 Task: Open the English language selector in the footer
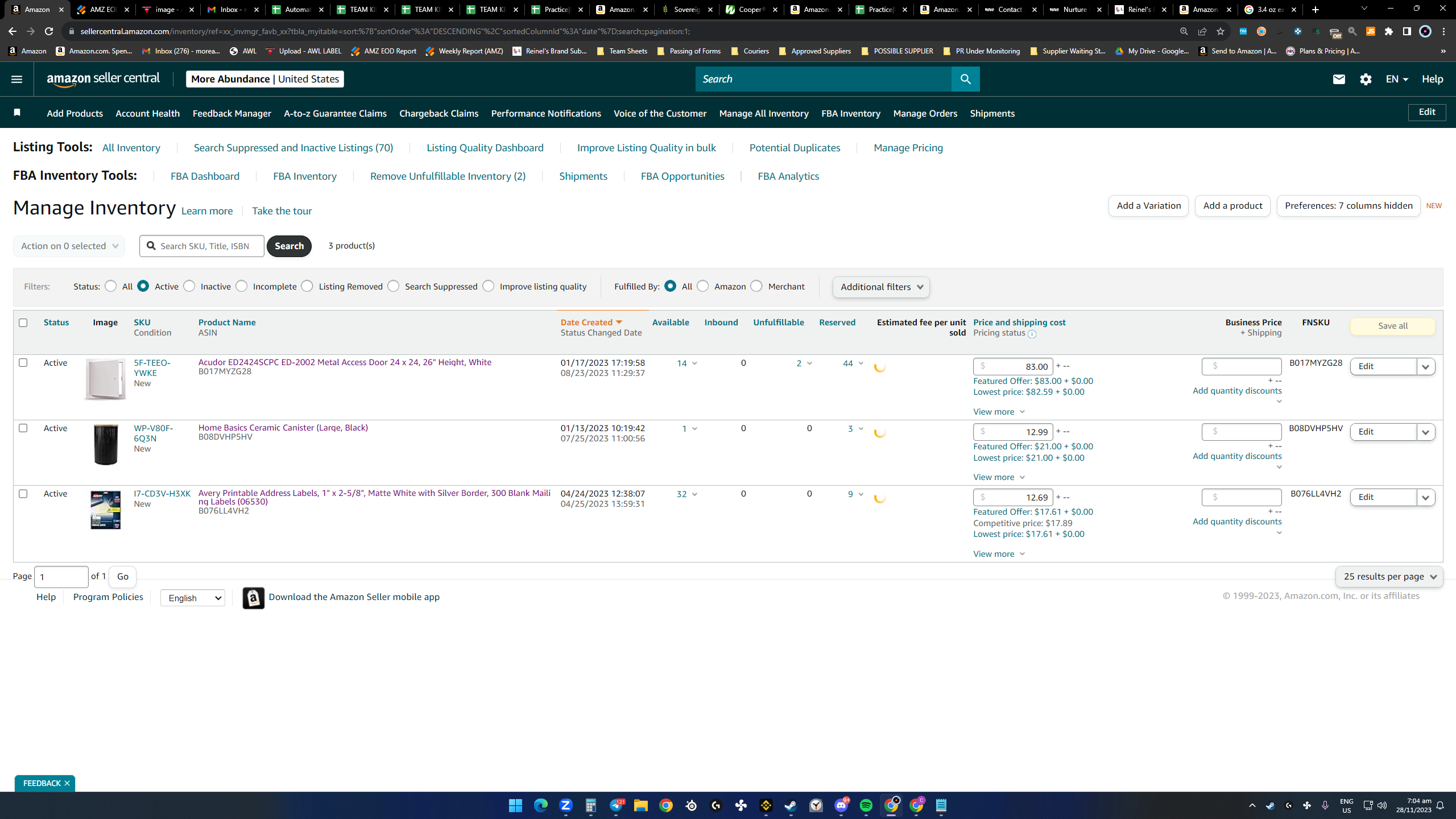point(193,598)
